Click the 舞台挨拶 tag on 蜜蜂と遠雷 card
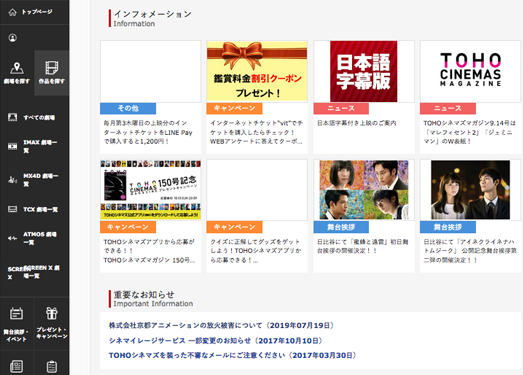Screen dimensions: 523x375 tap(341, 227)
